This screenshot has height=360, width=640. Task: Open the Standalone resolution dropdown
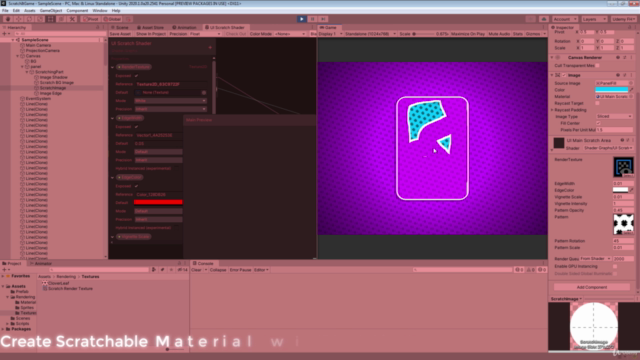[x=370, y=34]
